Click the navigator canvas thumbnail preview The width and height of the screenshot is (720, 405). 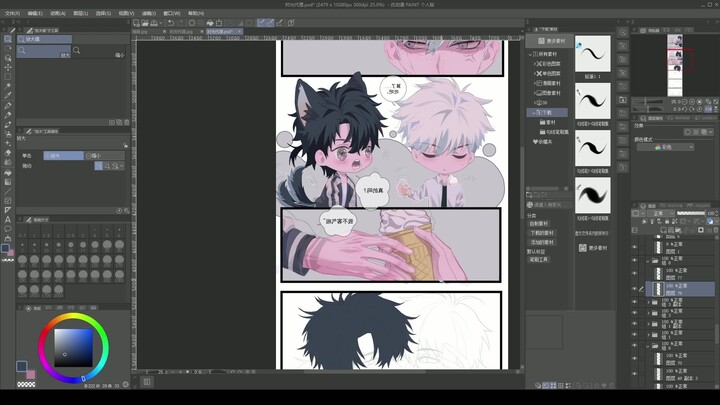pos(675,66)
